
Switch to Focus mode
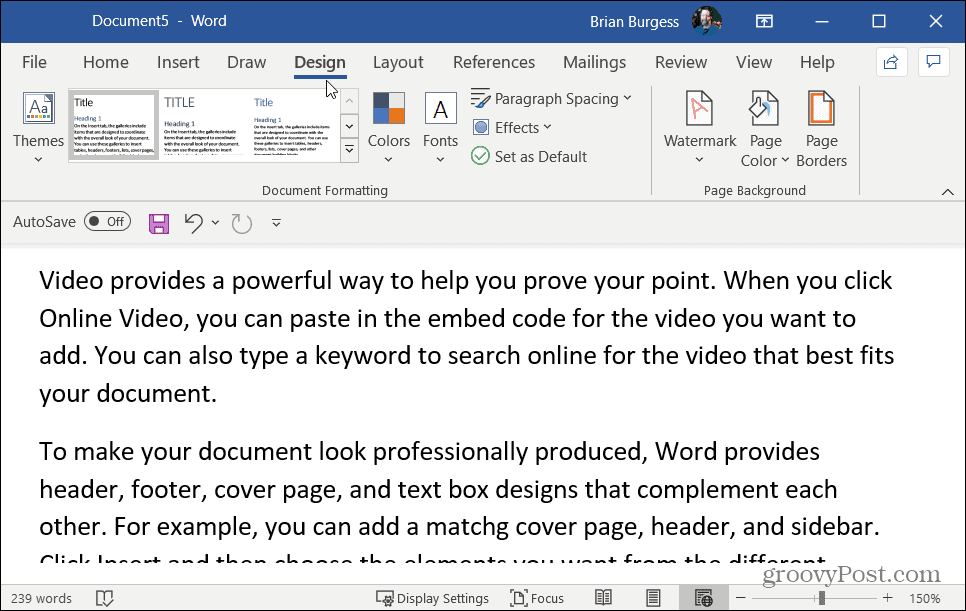pos(537,598)
